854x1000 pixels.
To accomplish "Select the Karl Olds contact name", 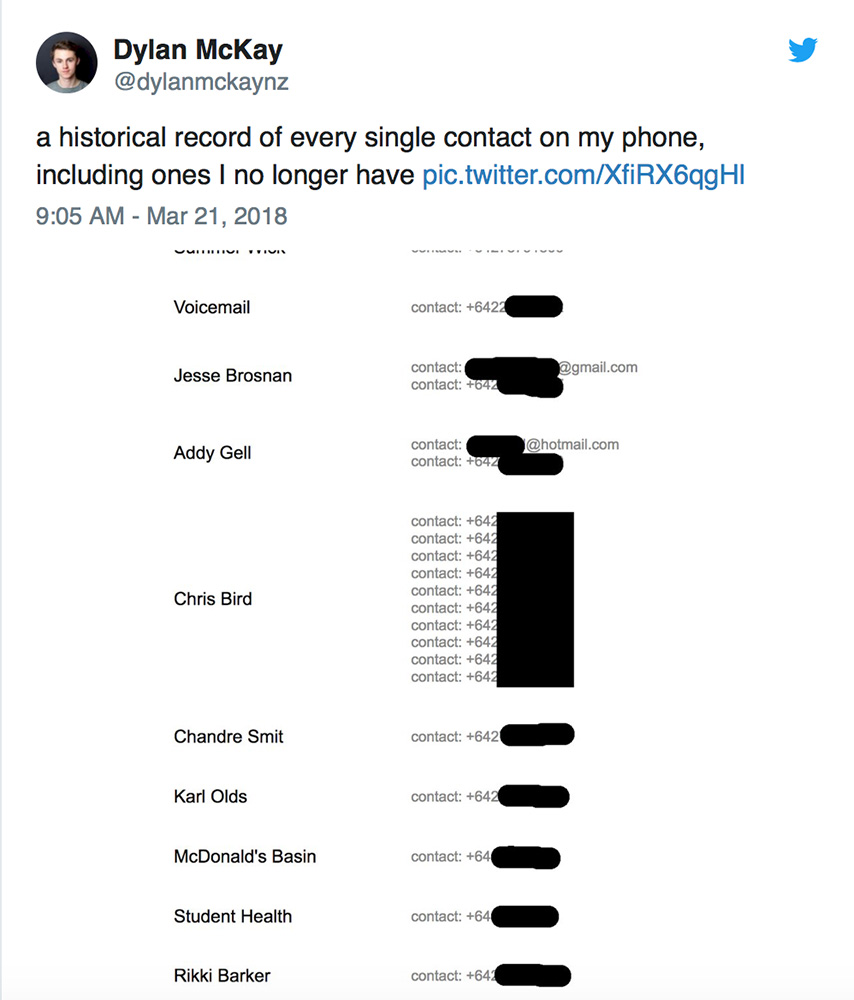I will pyautogui.click(x=210, y=797).
